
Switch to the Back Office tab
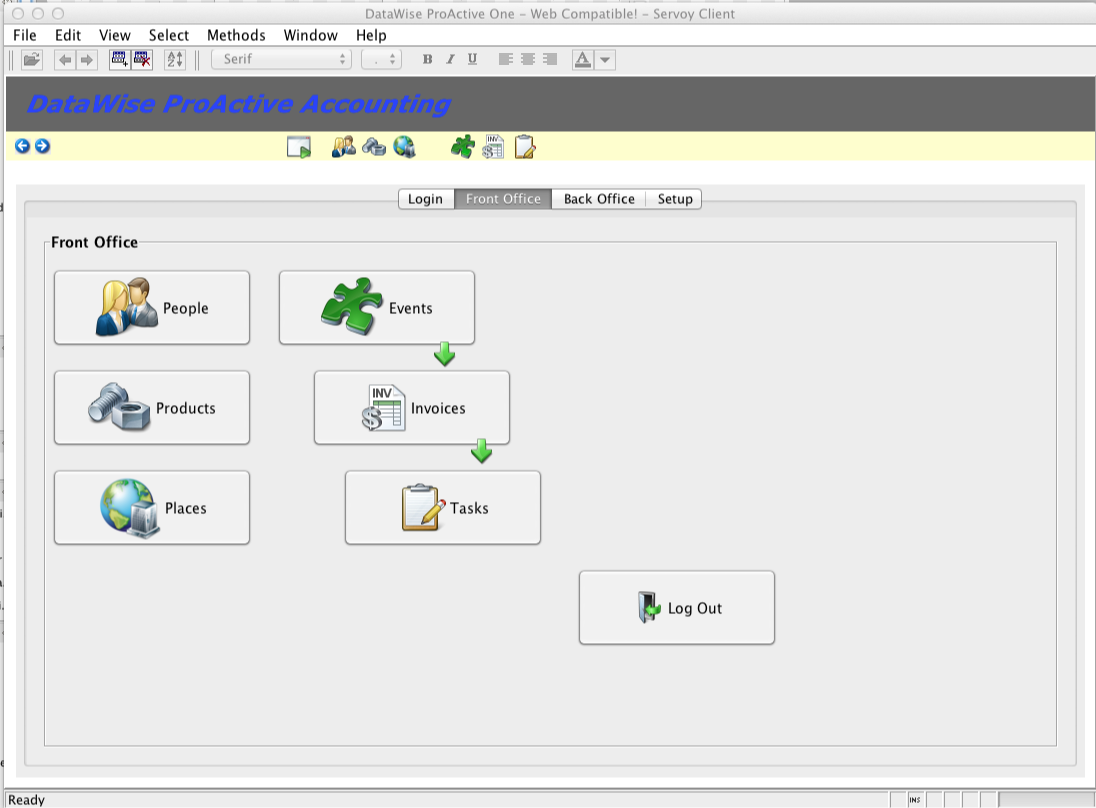pyautogui.click(x=599, y=199)
